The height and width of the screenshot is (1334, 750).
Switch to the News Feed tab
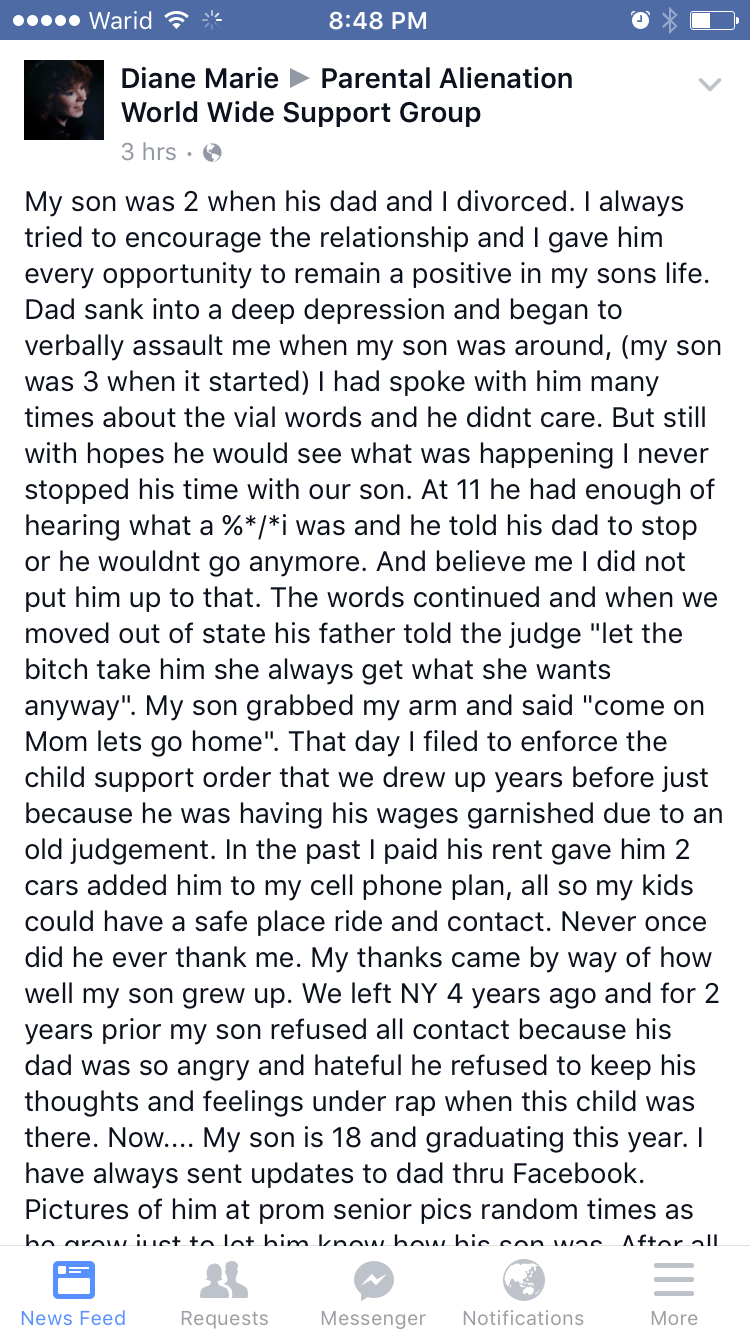(x=74, y=1290)
